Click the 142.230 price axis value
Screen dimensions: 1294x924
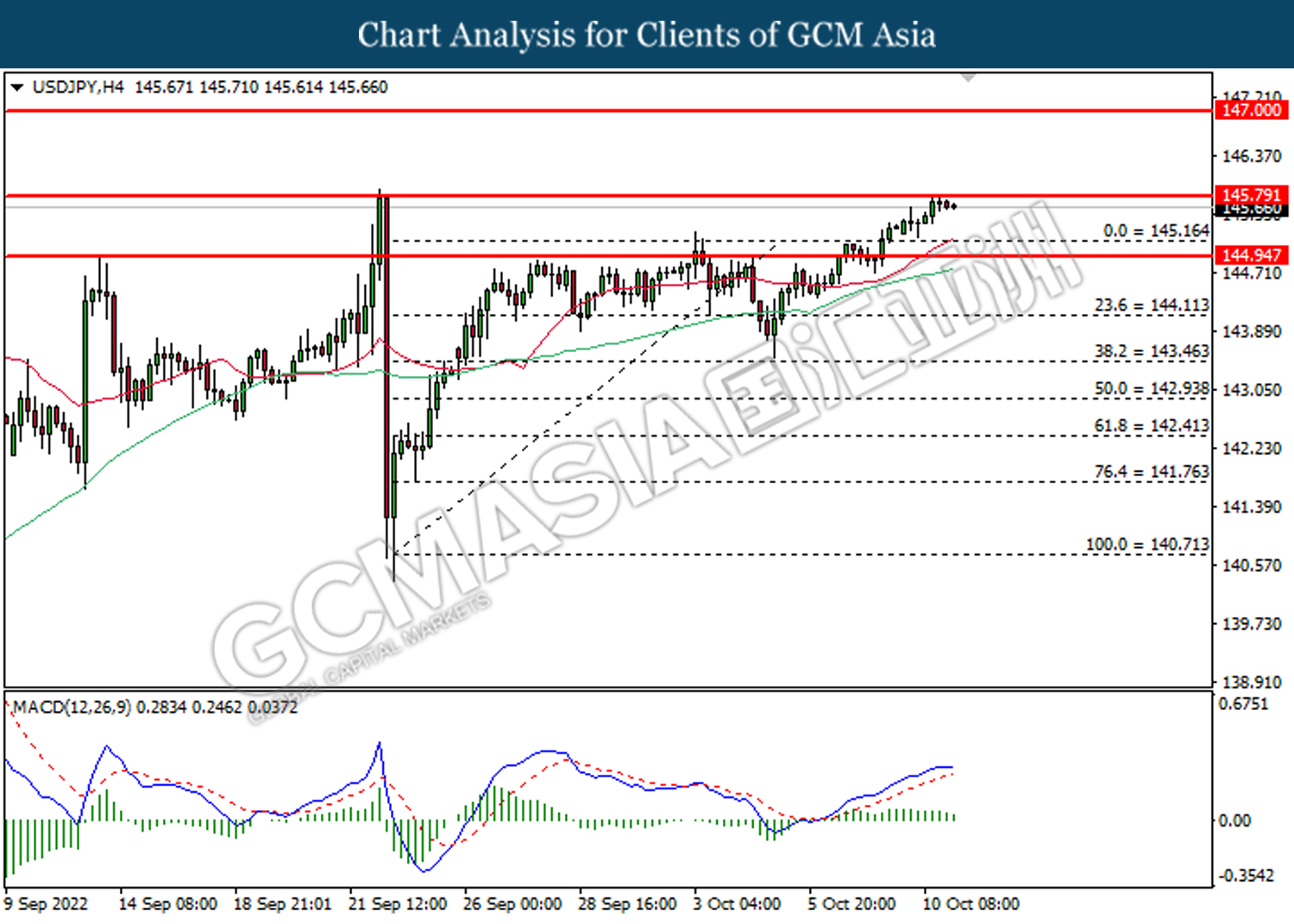point(1252,449)
